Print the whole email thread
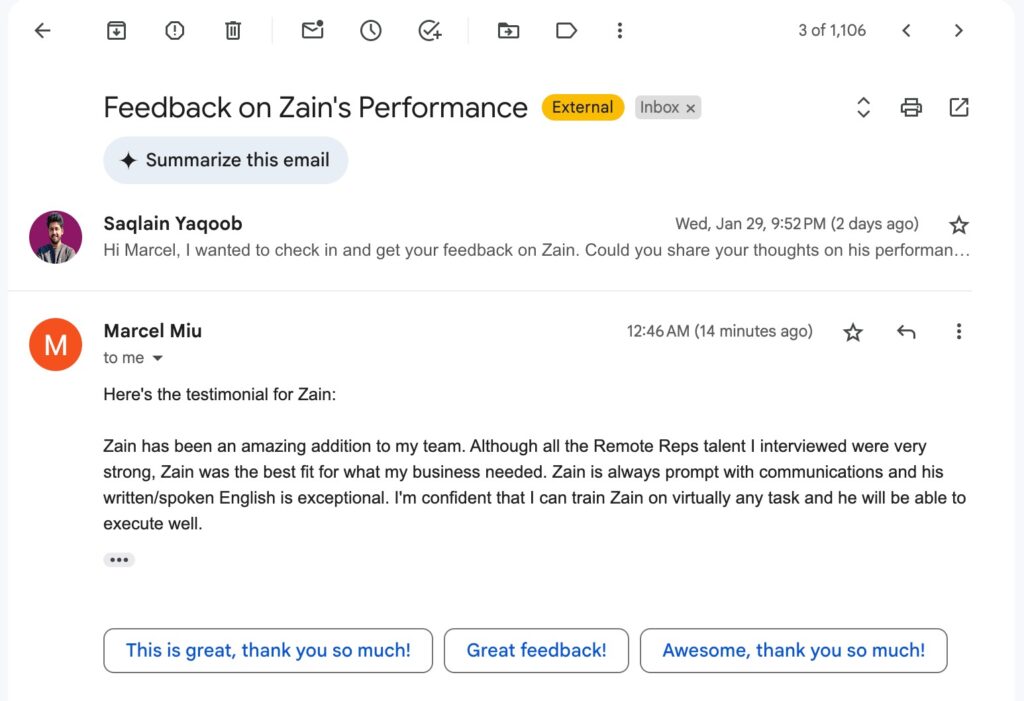The image size is (1024, 701). 911,108
